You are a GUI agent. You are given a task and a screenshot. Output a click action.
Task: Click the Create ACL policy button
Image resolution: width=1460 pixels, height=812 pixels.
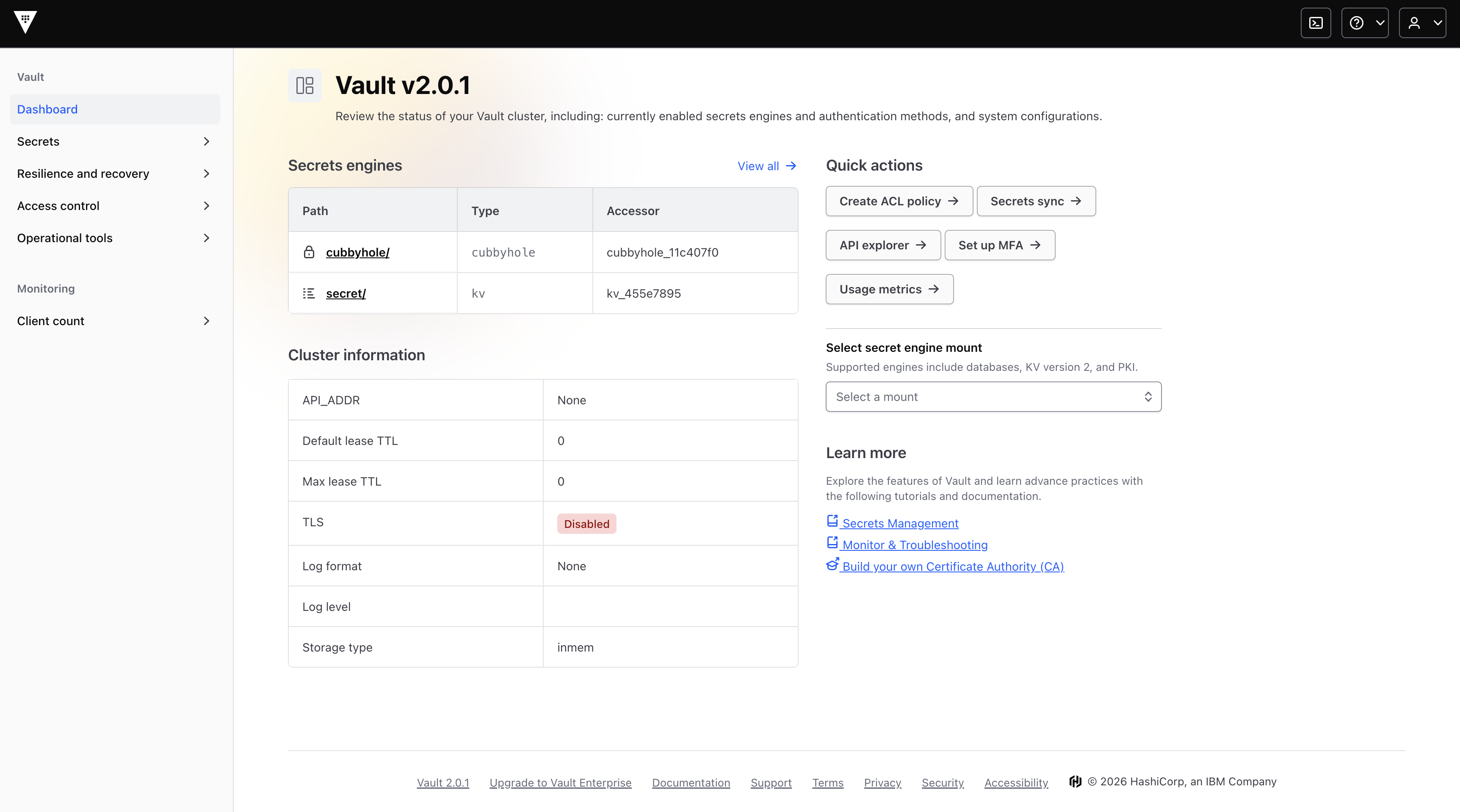pyautogui.click(x=899, y=201)
